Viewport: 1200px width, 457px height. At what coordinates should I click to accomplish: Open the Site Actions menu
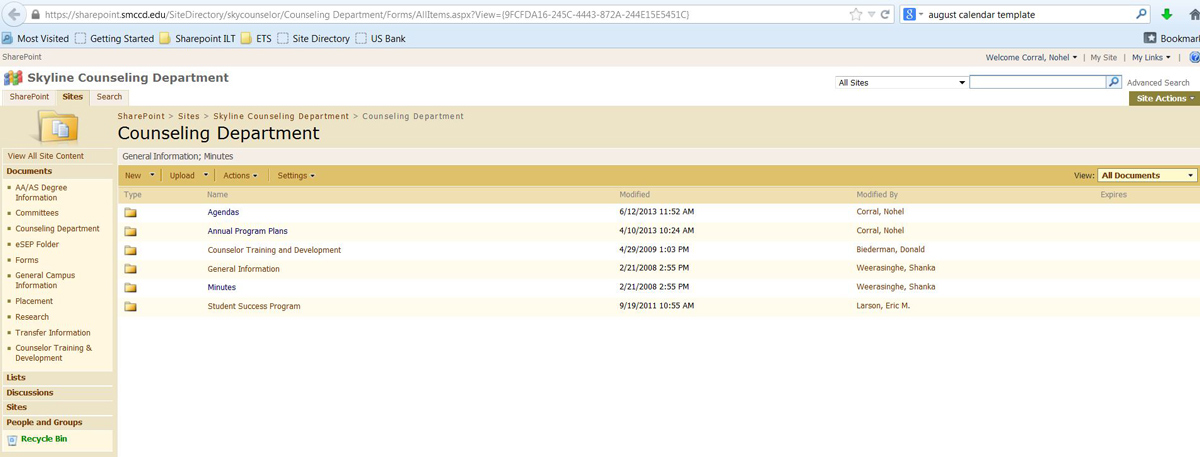click(x=1164, y=98)
